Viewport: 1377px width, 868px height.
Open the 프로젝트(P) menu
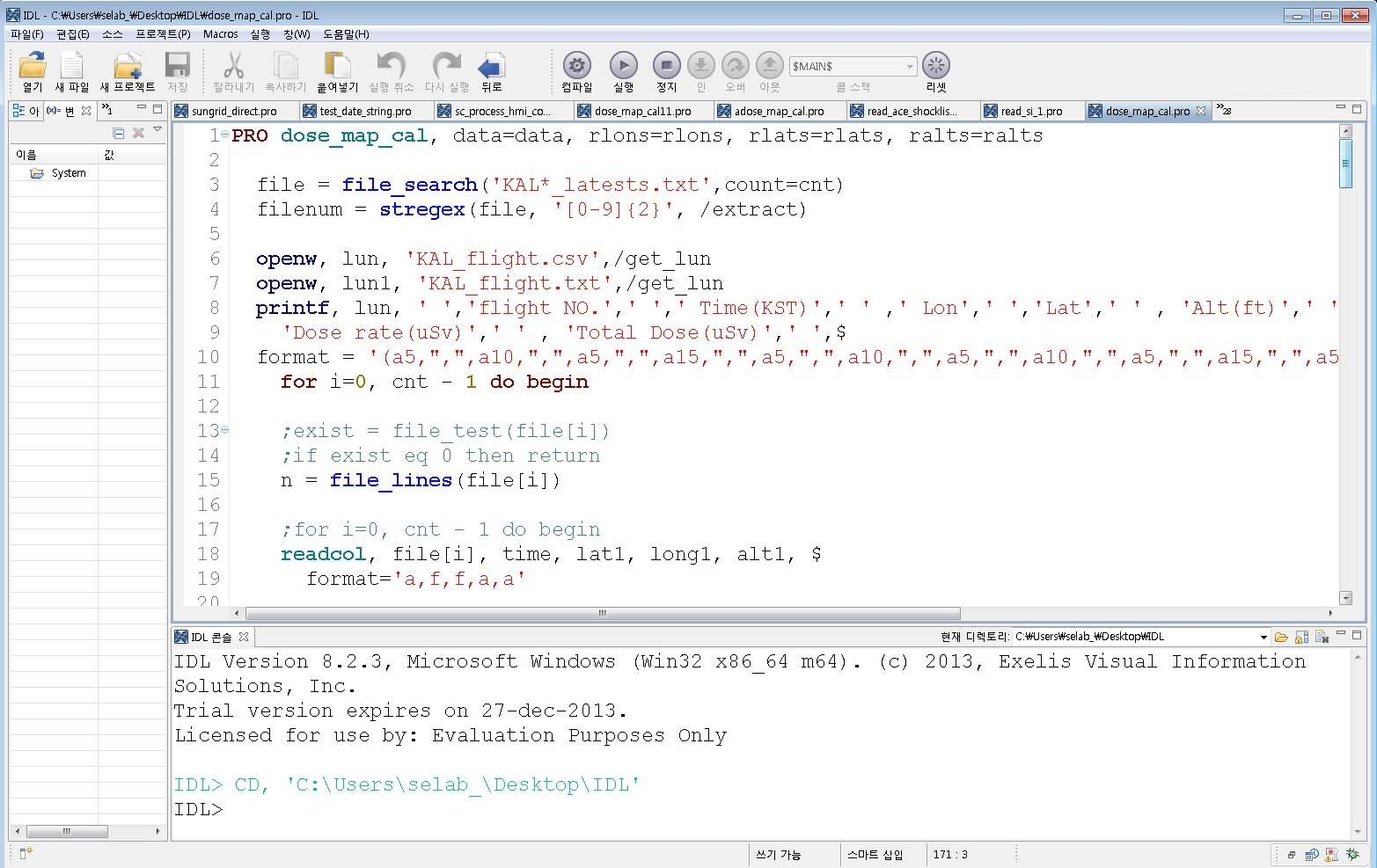click(x=163, y=34)
